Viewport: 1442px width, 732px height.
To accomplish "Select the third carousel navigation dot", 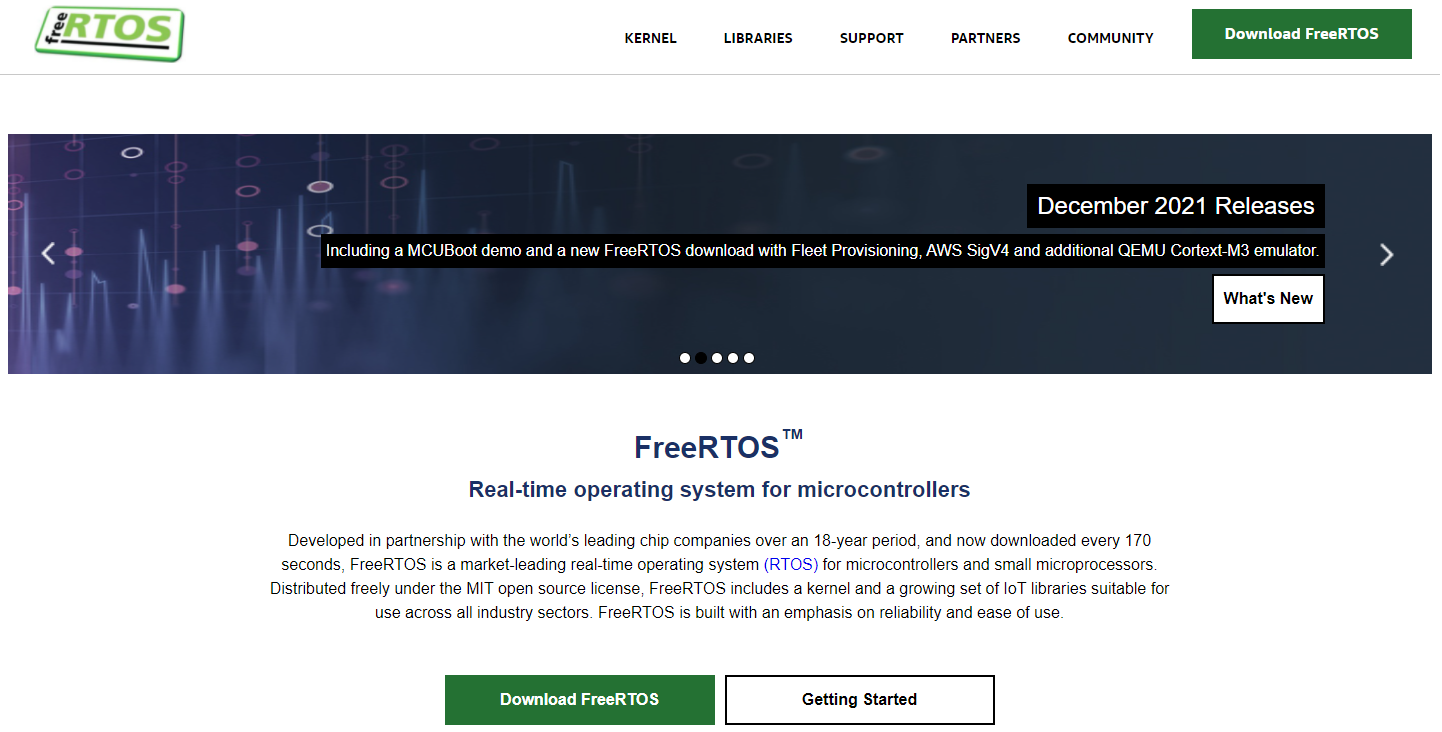I will (x=717, y=357).
